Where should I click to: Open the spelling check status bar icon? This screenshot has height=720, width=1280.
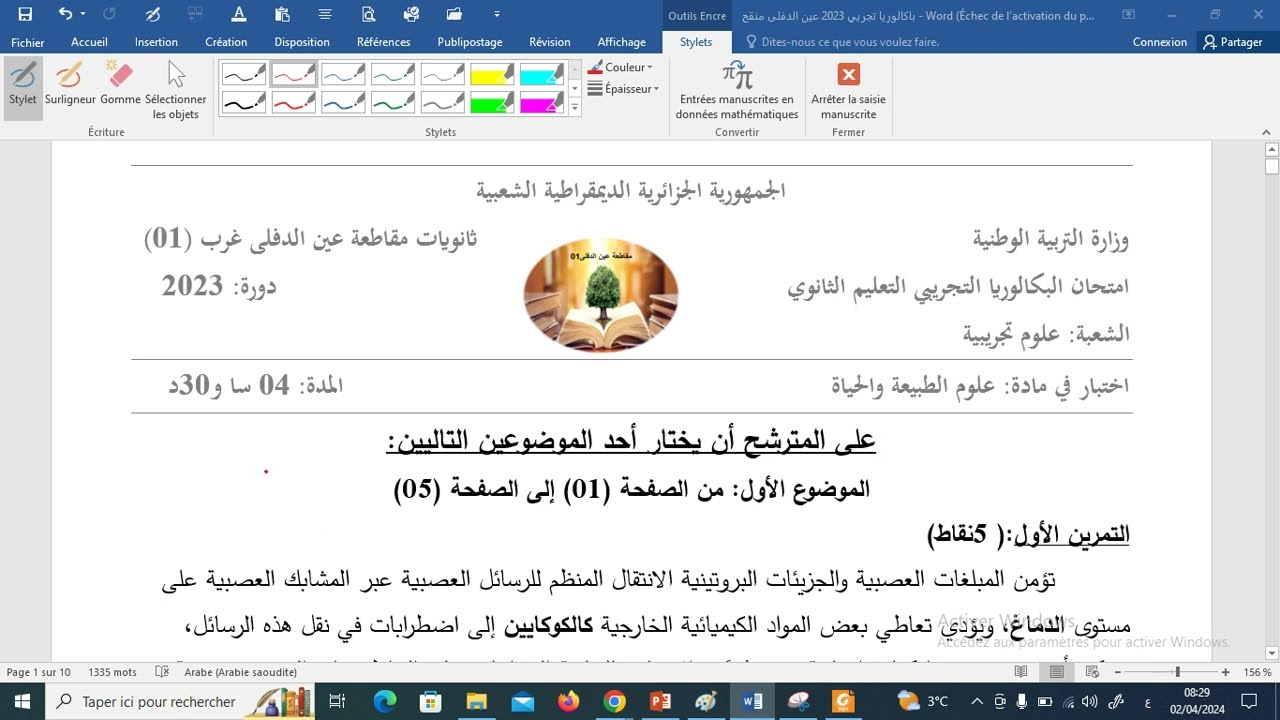[162, 672]
